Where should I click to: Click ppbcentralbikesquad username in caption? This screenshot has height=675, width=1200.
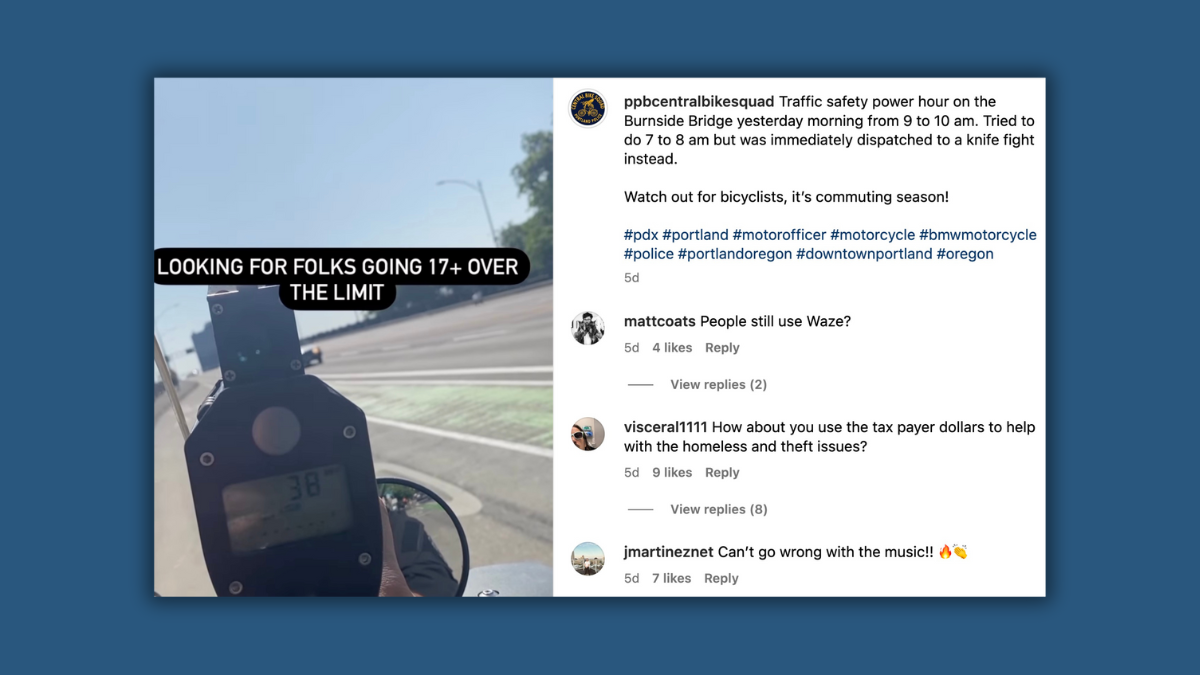pos(699,101)
